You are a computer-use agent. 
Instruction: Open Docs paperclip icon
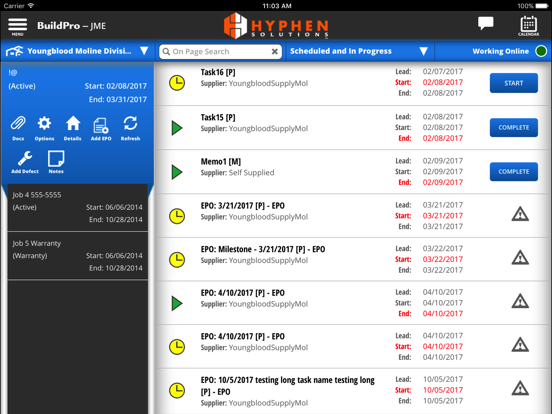[18, 128]
